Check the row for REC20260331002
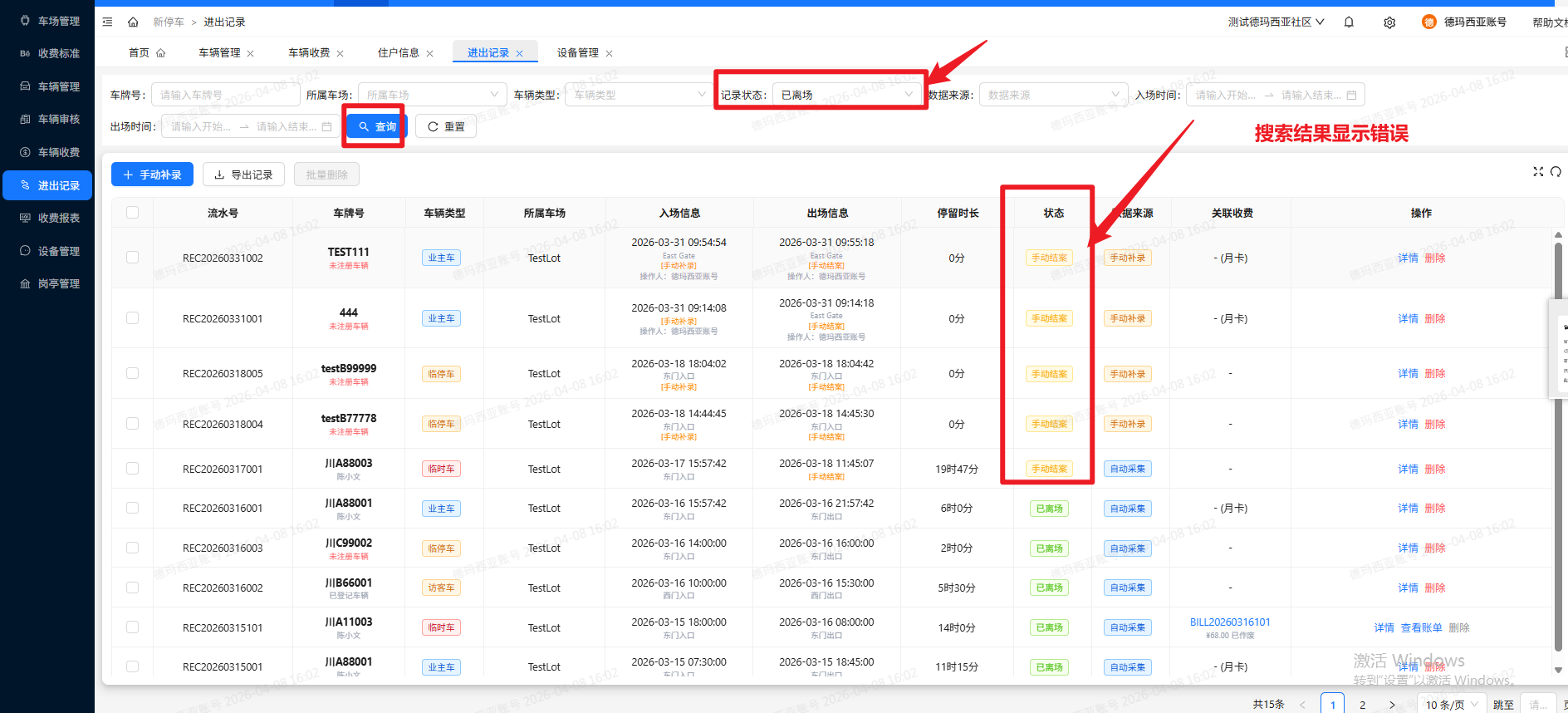 pyautogui.click(x=132, y=258)
